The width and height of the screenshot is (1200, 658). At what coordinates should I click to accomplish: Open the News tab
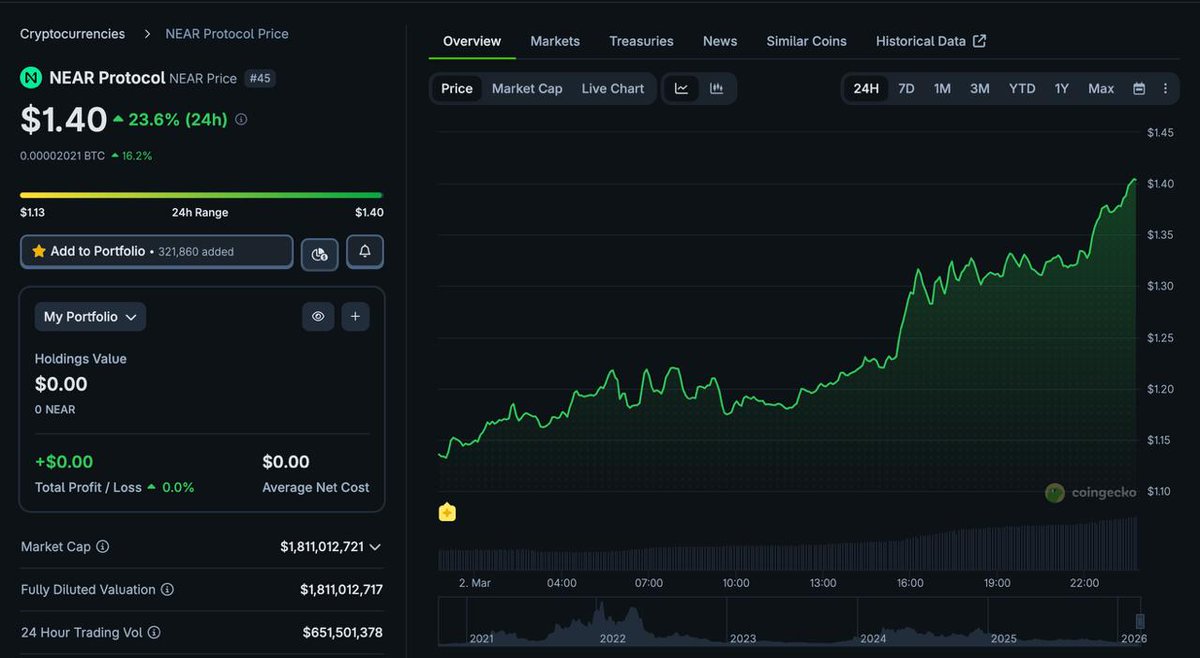pyautogui.click(x=720, y=41)
